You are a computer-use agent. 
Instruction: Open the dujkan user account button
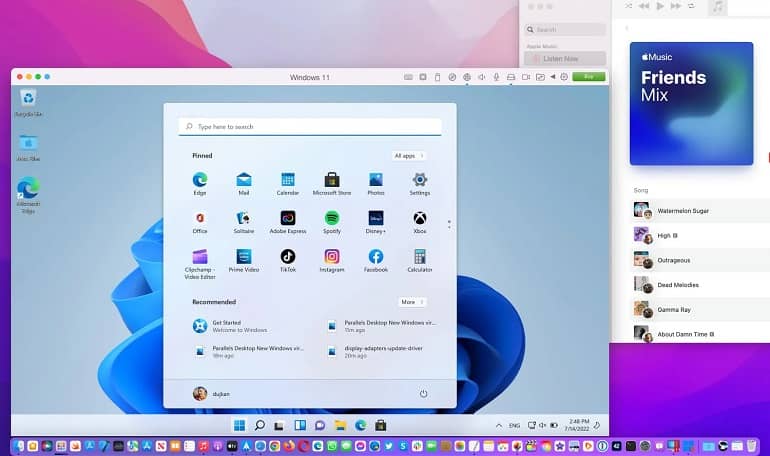(211, 394)
